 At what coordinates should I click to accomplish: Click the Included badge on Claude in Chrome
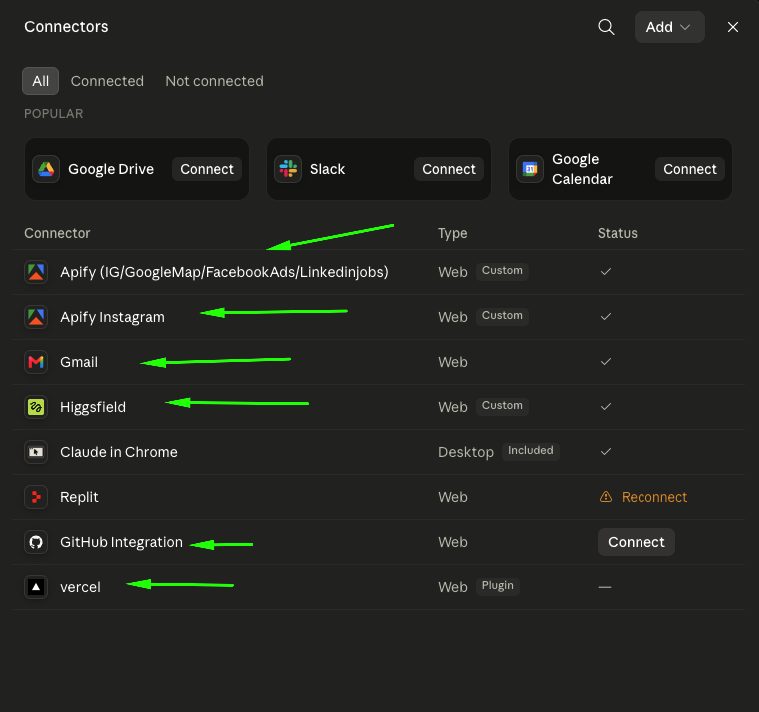coord(531,451)
